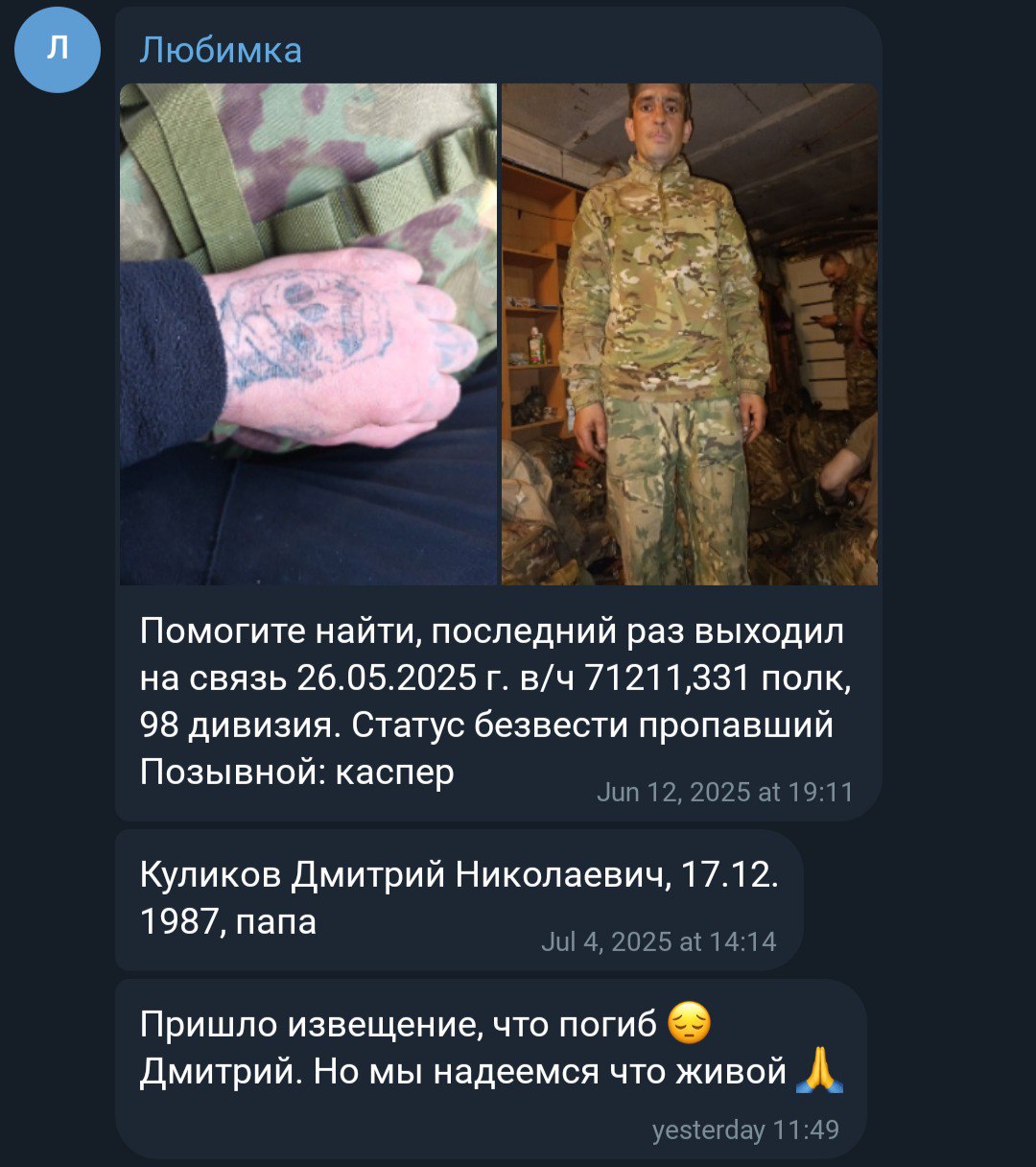1036x1167 pixels.
Task: Click the "Позывной: каспер" line
Action: coord(296,771)
